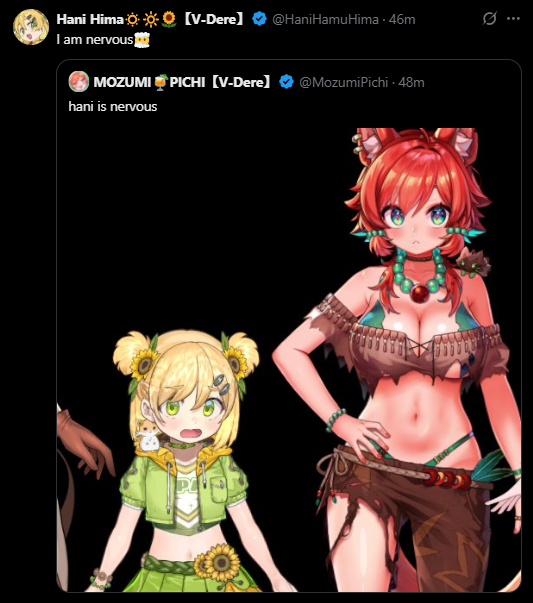The width and height of the screenshot is (533, 603).
Task: Click the sunflower emoji in Hani's name
Action: pyautogui.click(x=168, y=19)
